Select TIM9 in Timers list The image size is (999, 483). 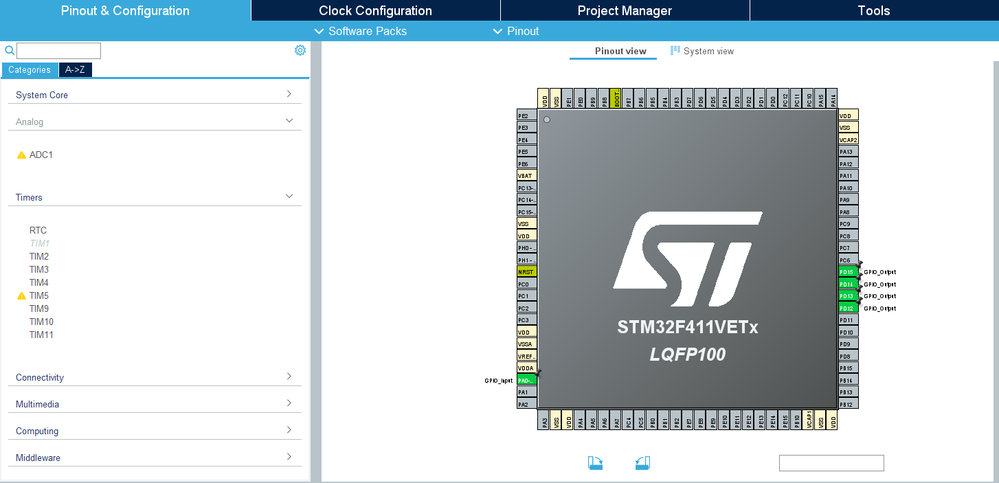(x=39, y=308)
